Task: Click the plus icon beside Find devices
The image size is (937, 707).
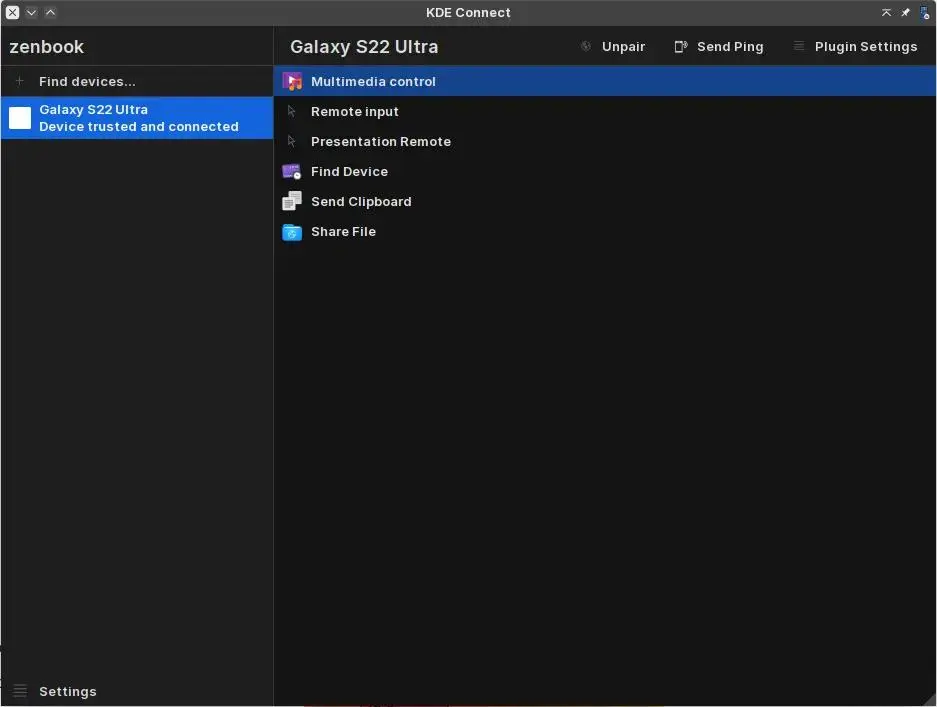Action: 20,81
